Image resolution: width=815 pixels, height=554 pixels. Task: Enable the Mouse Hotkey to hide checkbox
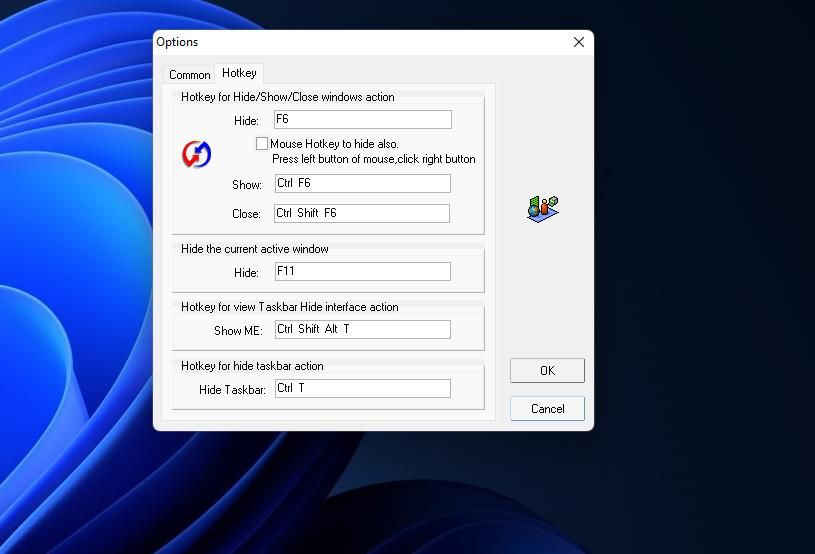coord(262,144)
